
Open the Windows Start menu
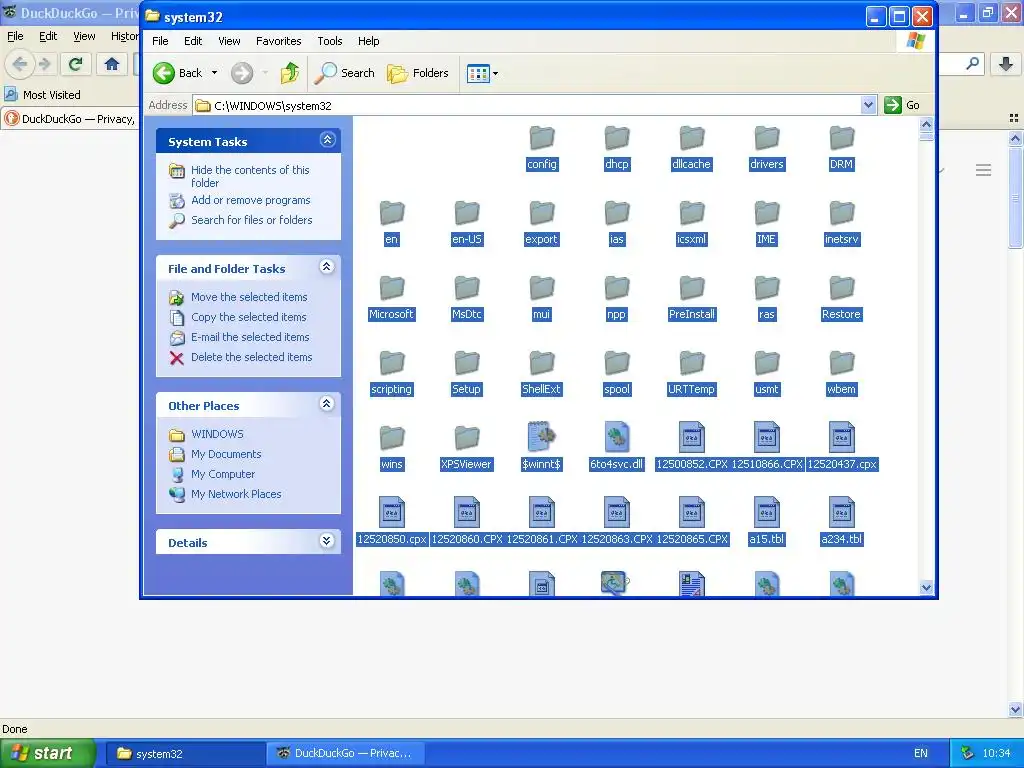pyautogui.click(x=47, y=753)
